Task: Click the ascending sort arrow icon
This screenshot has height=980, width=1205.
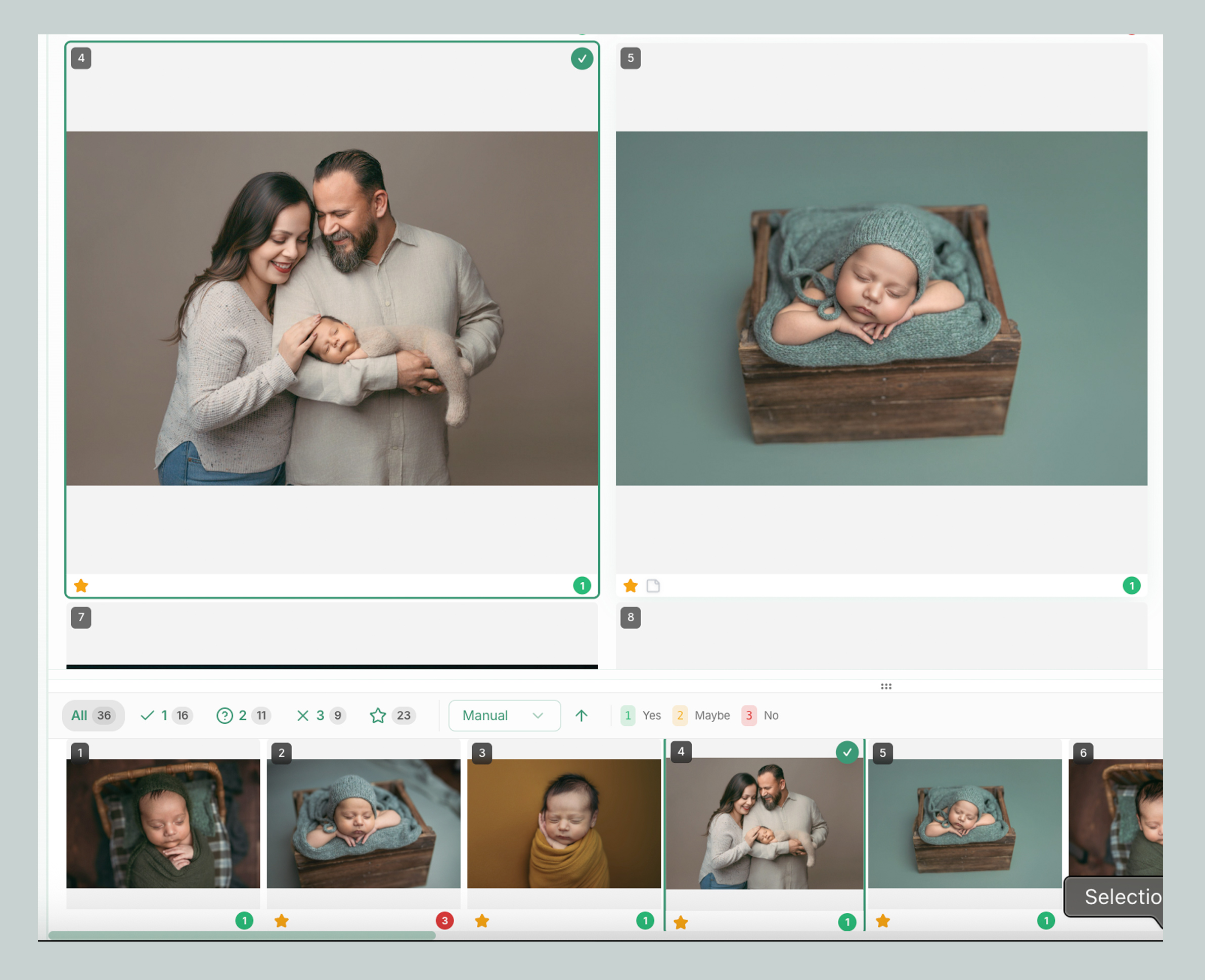Action: [581, 716]
